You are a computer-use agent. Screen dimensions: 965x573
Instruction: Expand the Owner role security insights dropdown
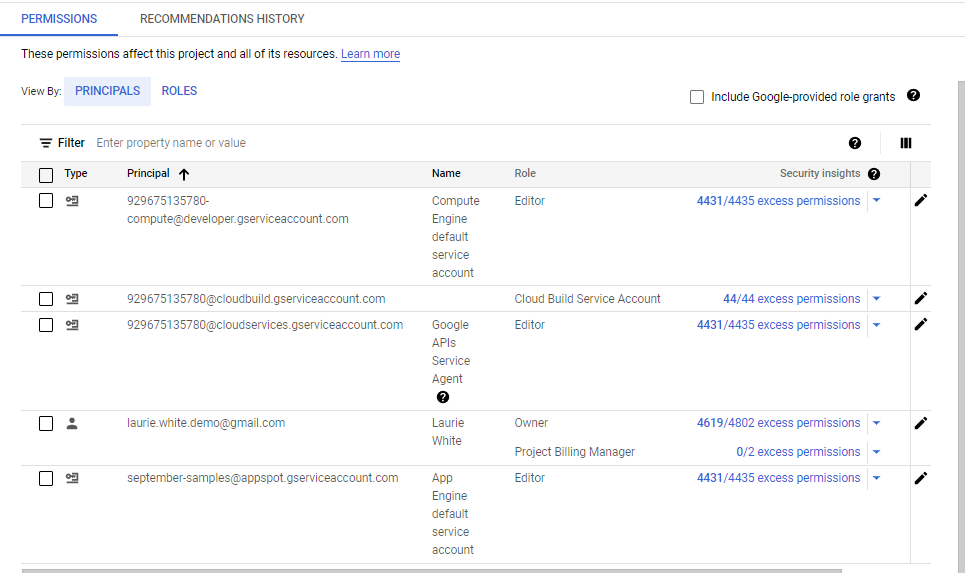pos(877,423)
